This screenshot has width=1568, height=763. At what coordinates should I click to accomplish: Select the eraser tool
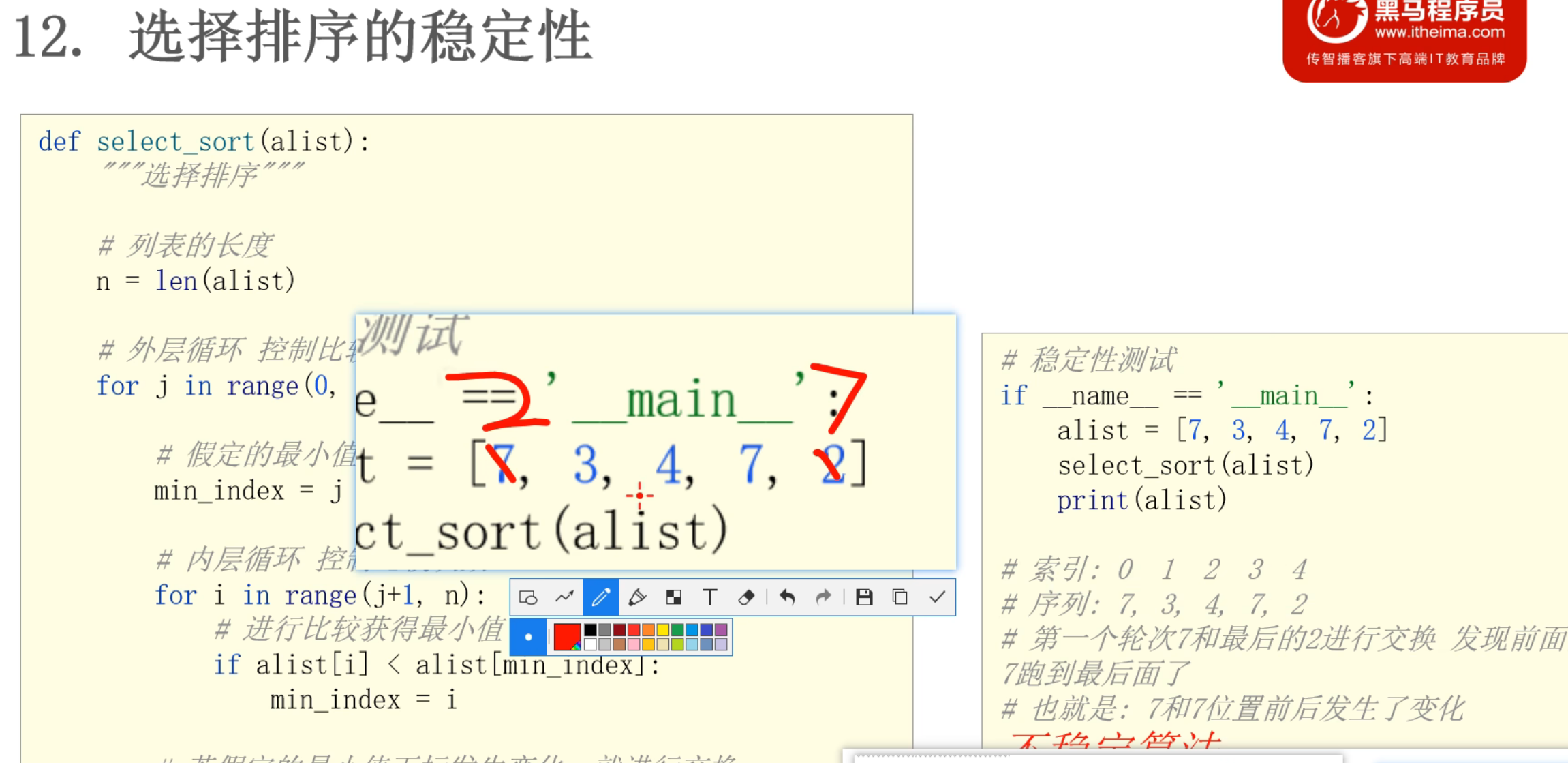tap(746, 598)
